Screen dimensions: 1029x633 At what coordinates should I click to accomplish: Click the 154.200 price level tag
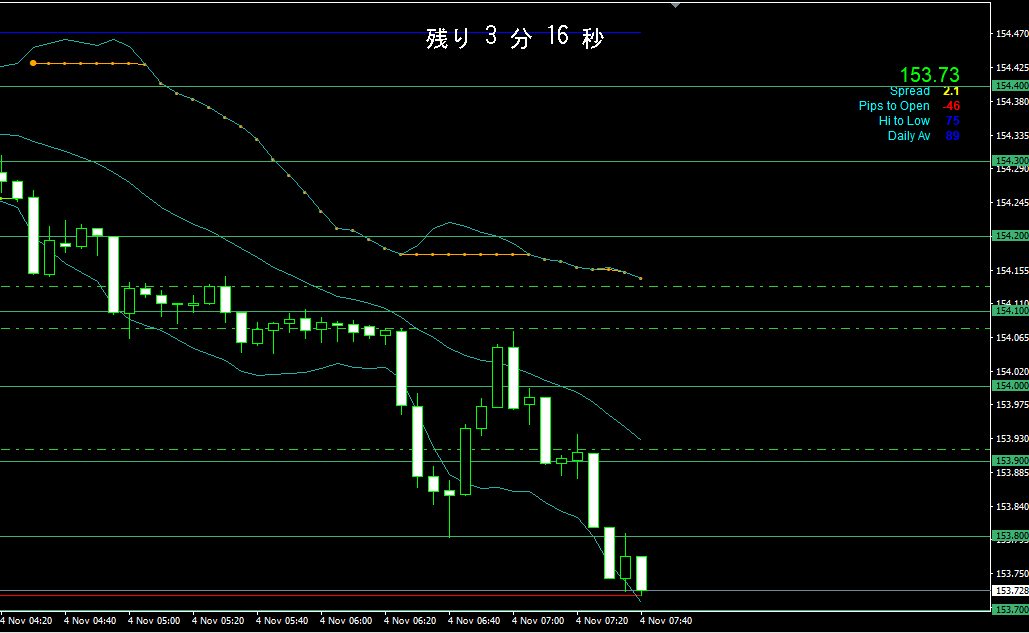click(1010, 236)
